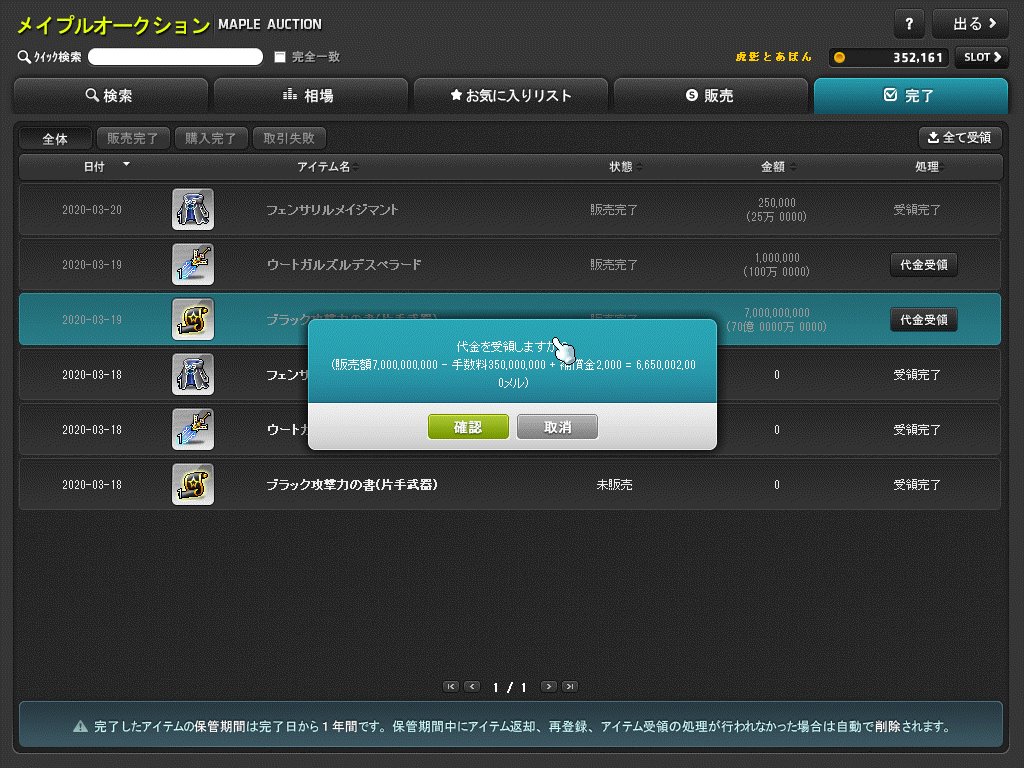Click the scroll icon in highlighted 2020-03-19 row
Image resolution: width=1024 pixels, height=768 pixels.
pyautogui.click(x=193, y=319)
